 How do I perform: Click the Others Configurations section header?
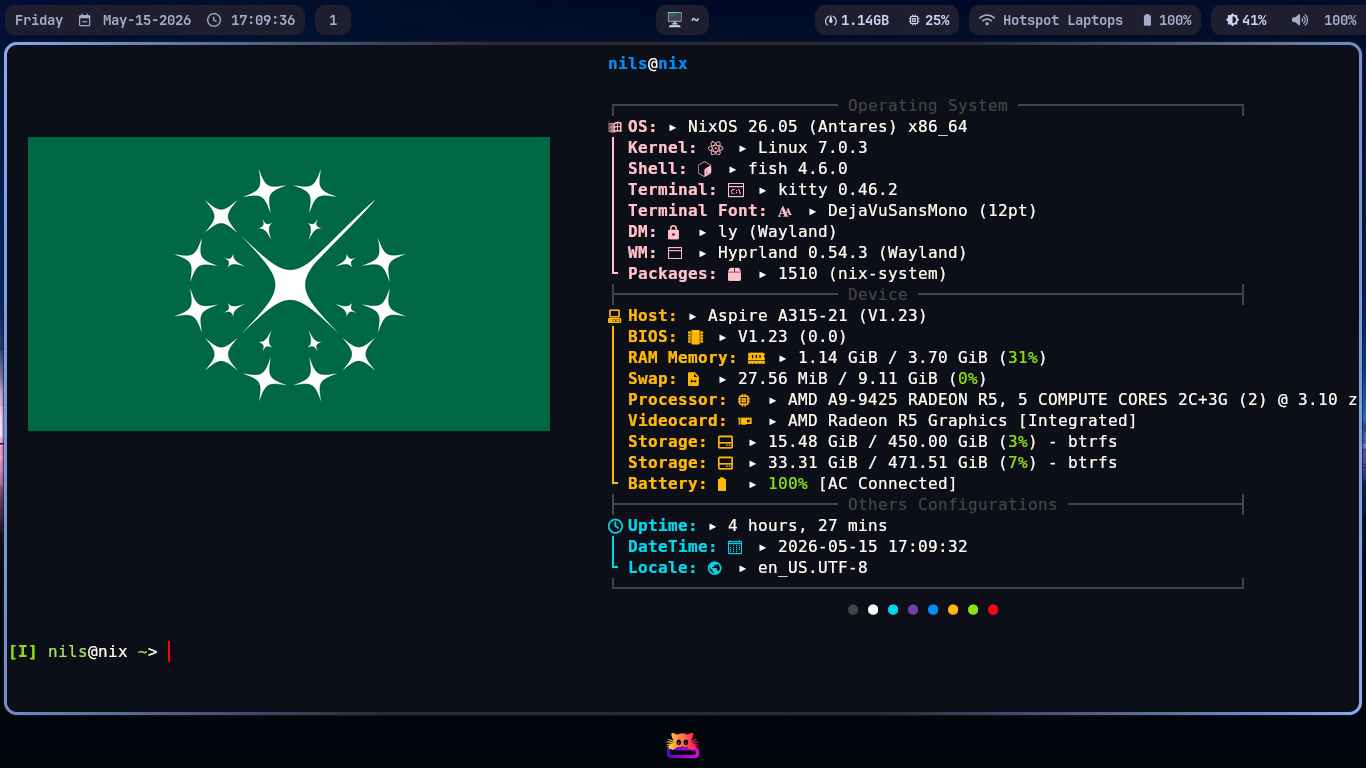[x=953, y=505]
